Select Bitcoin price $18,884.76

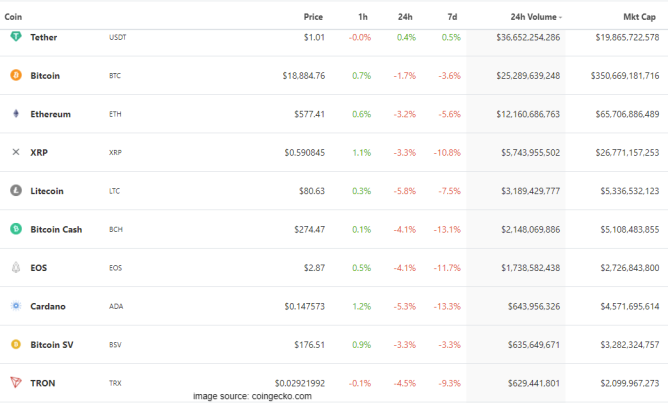coord(303,76)
